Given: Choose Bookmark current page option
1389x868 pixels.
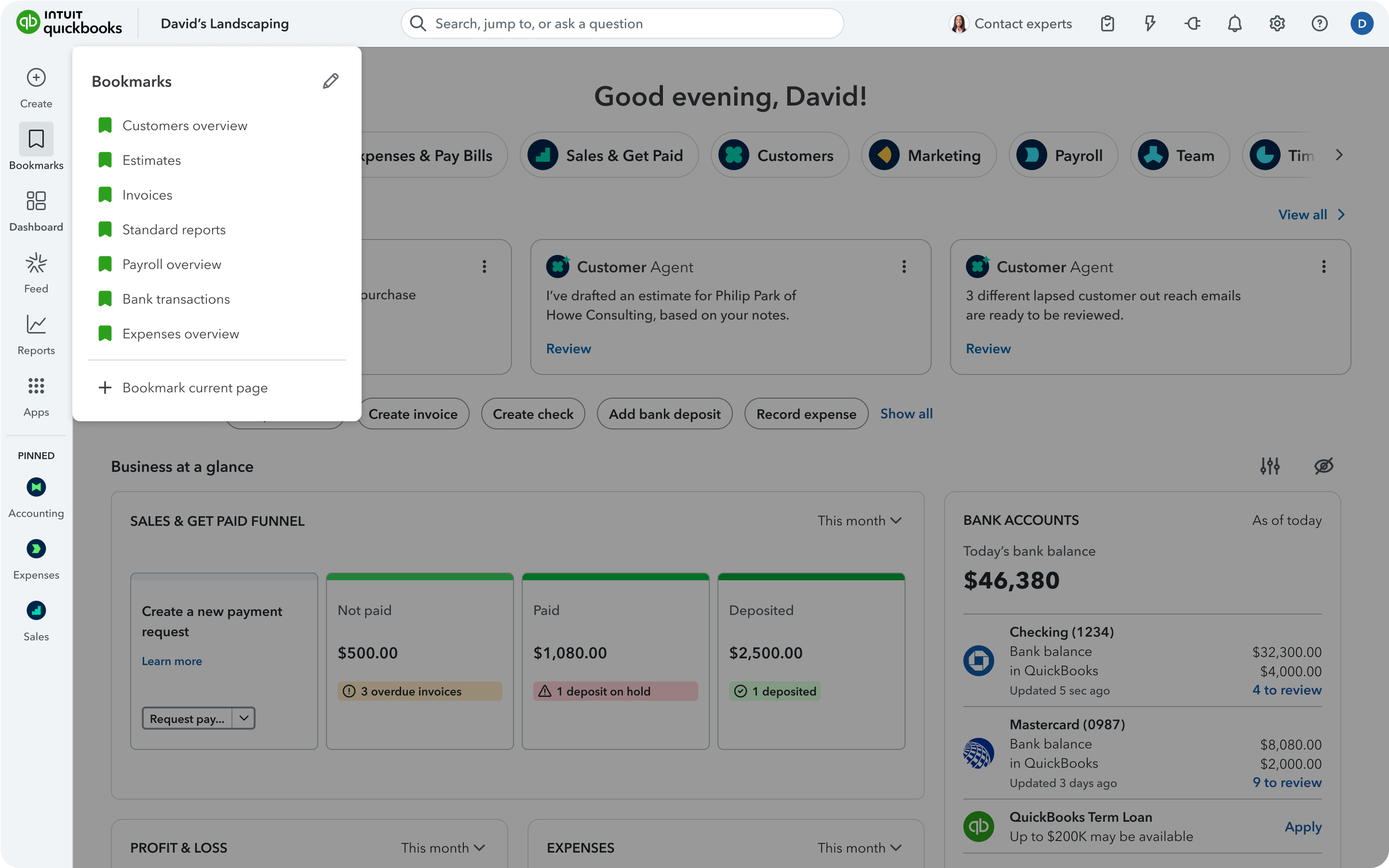Looking at the screenshot, I should 195,387.
